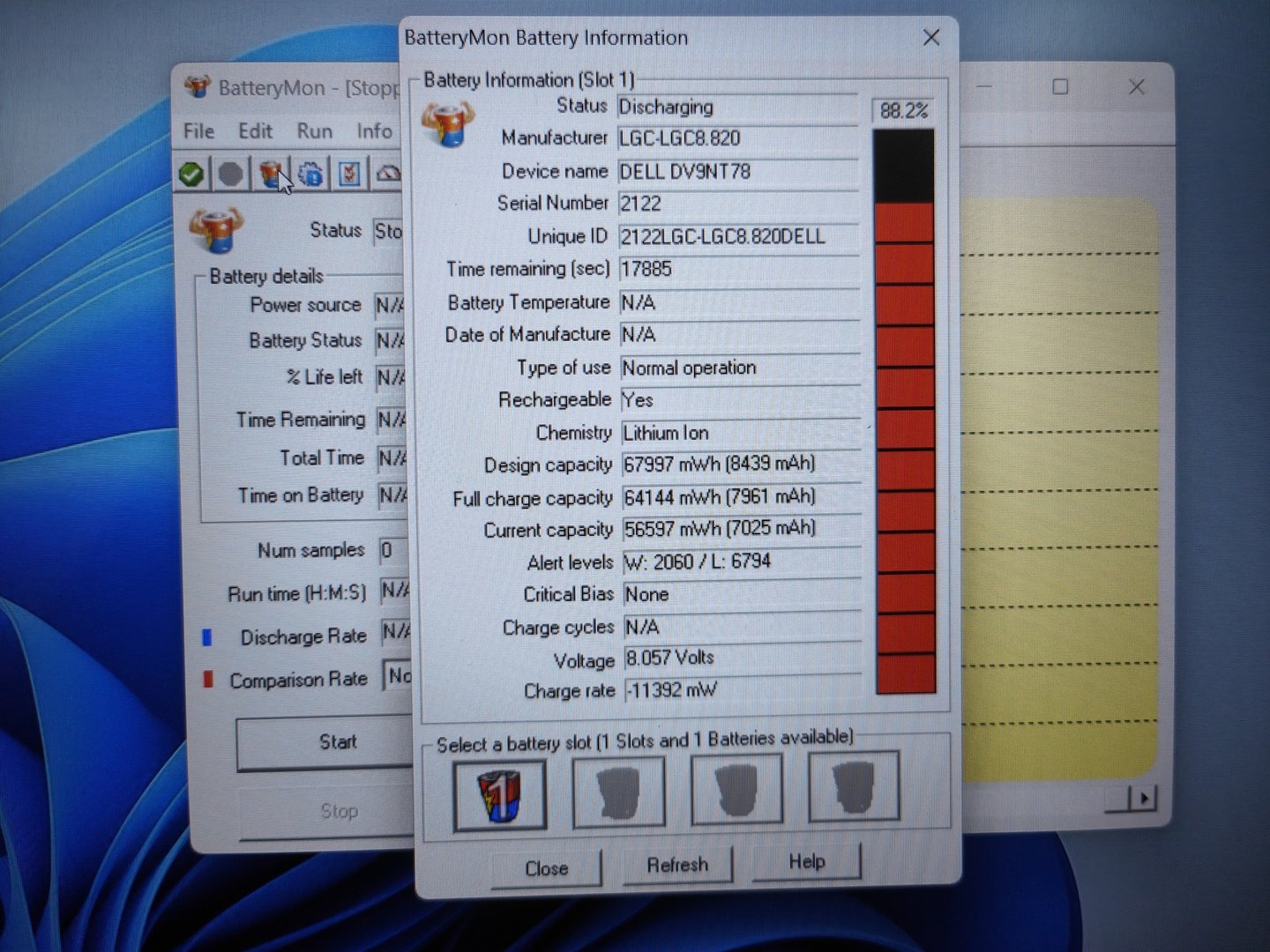Click the green checkmark start toolbar icon
The width and height of the screenshot is (1270, 952).
pyautogui.click(x=191, y=174)
